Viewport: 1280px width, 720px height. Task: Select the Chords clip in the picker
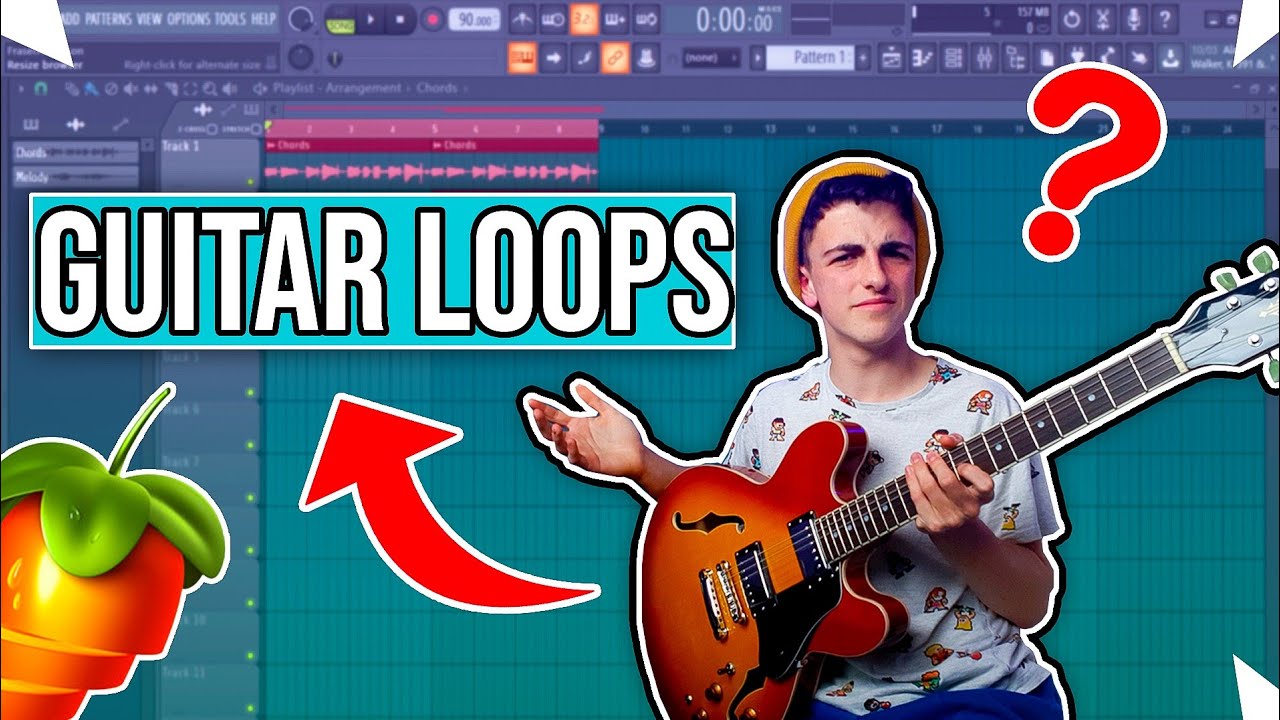[76, 152]
